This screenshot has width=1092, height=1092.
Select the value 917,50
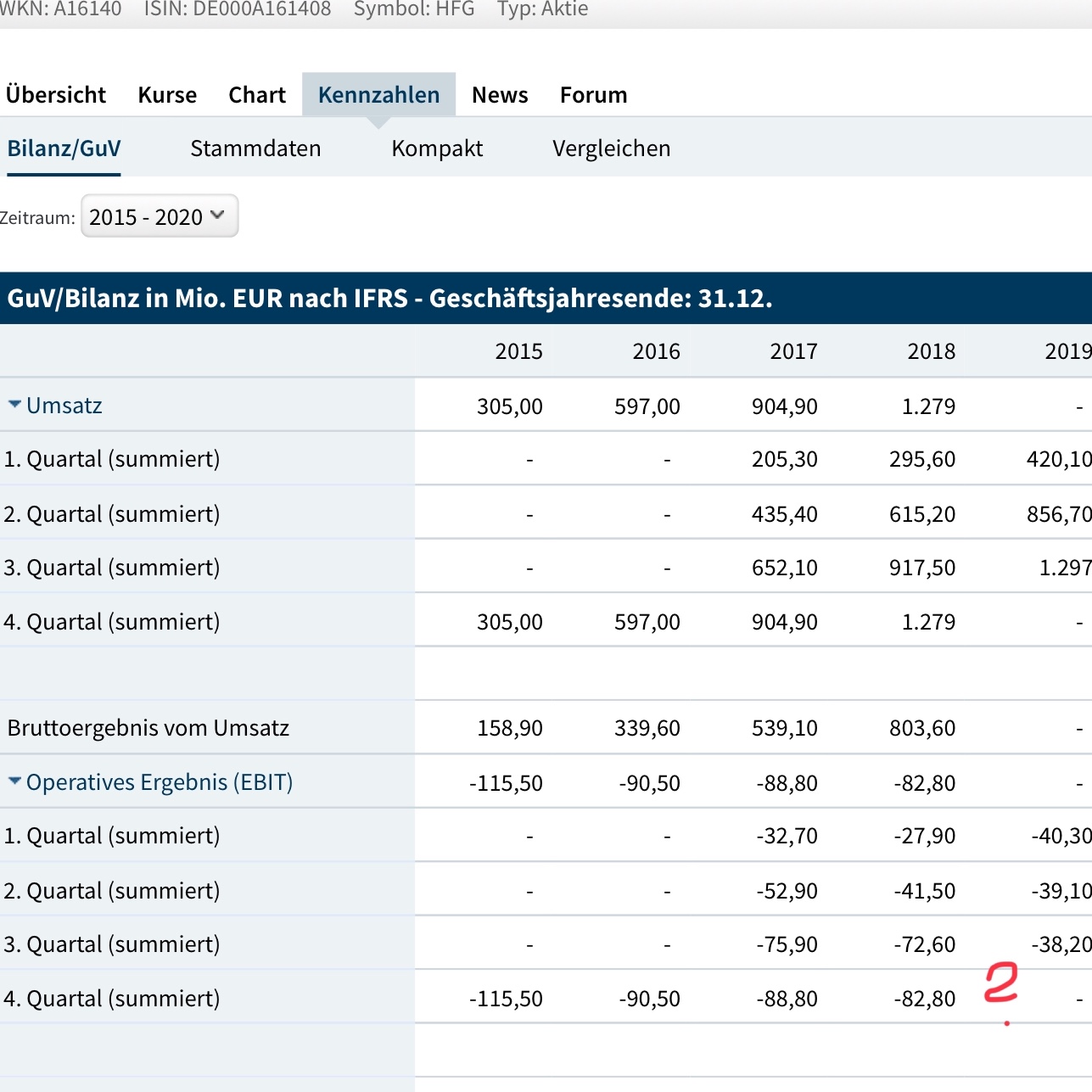[922, 568]
